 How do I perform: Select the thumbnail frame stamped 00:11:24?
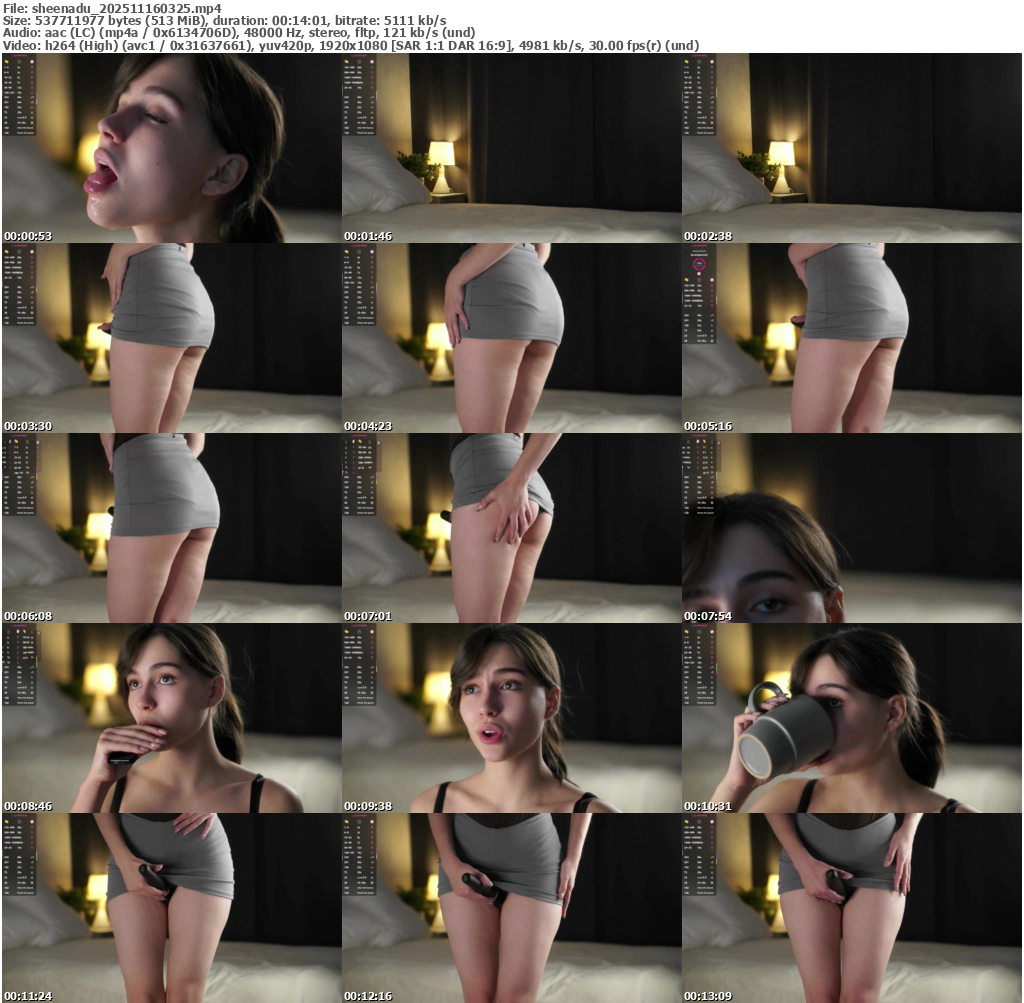coord(172,908)
